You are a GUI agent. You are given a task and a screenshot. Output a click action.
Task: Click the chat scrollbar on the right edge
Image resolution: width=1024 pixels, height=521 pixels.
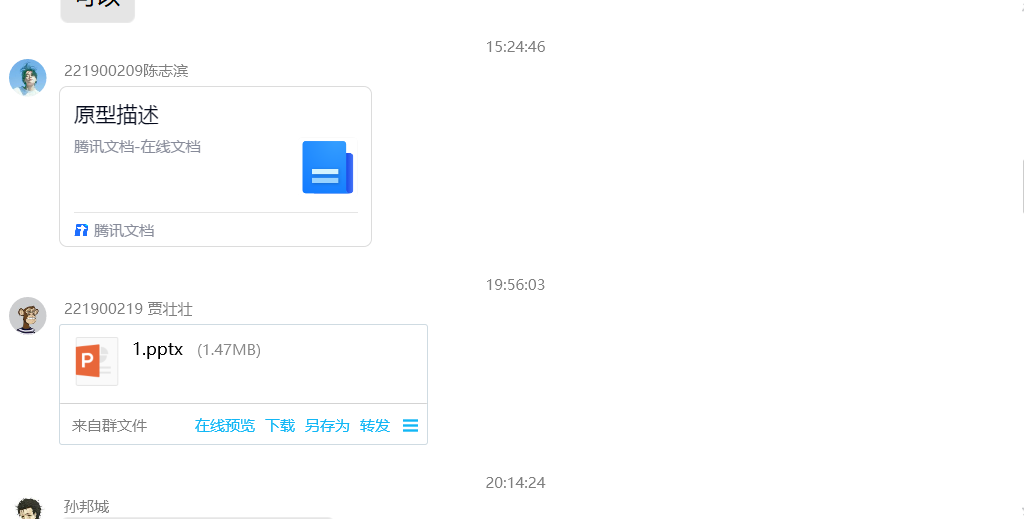coord(1021,186)
